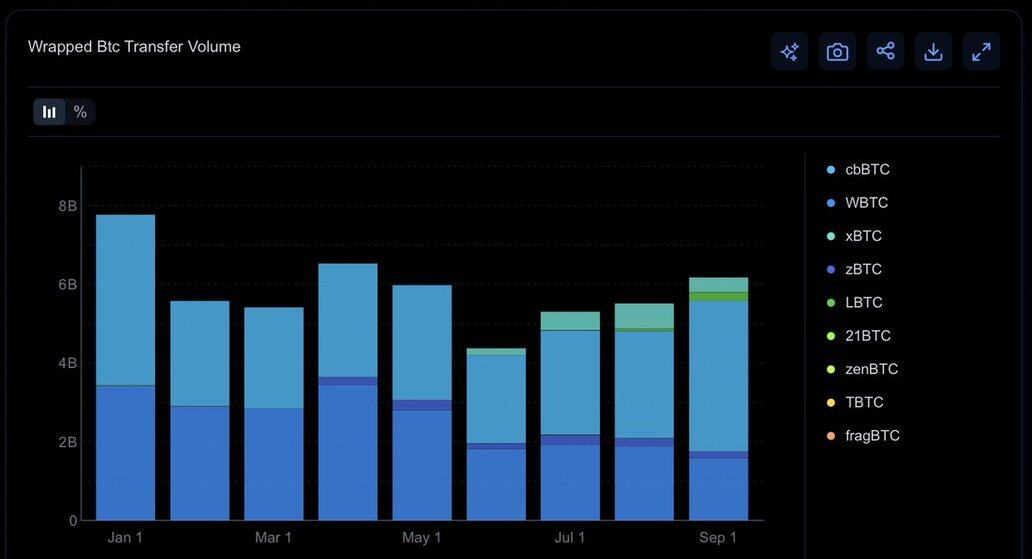Viewport: 1032px width, 559px height.
Task: Toggle WBTC series in legend
Action: coord(866,203)
